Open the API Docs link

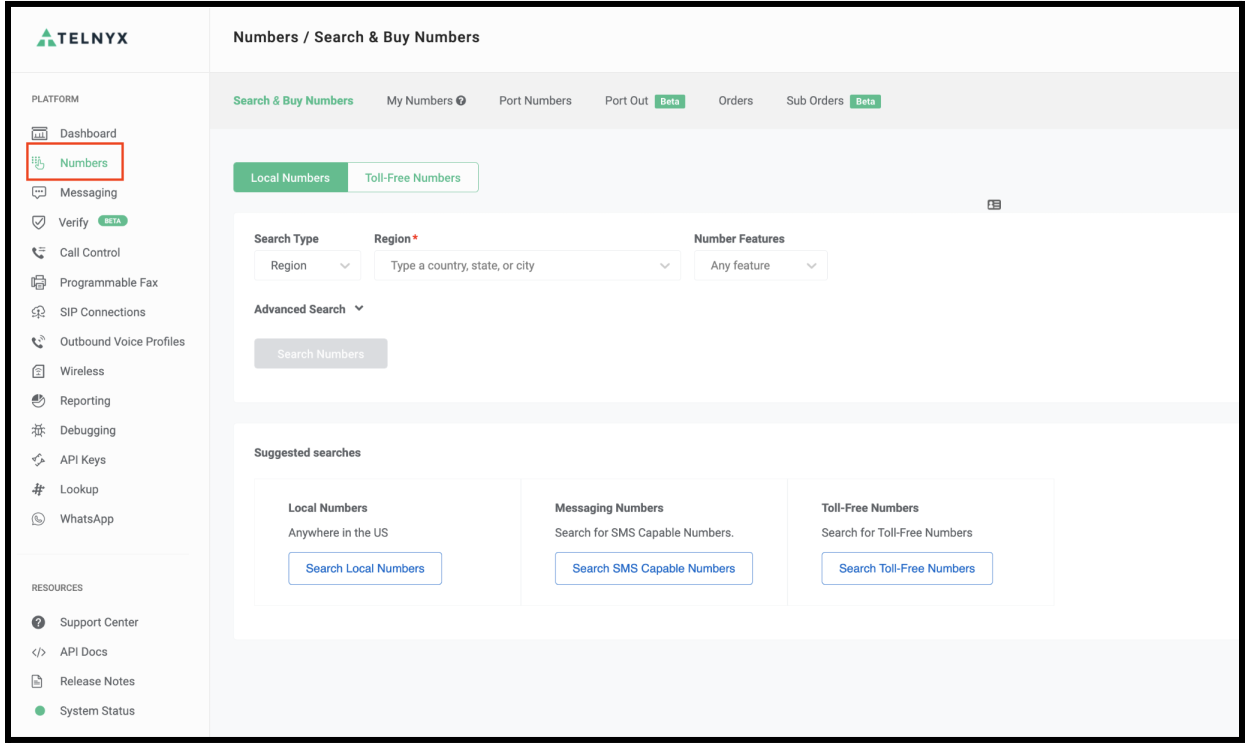[x=84, y=652]
